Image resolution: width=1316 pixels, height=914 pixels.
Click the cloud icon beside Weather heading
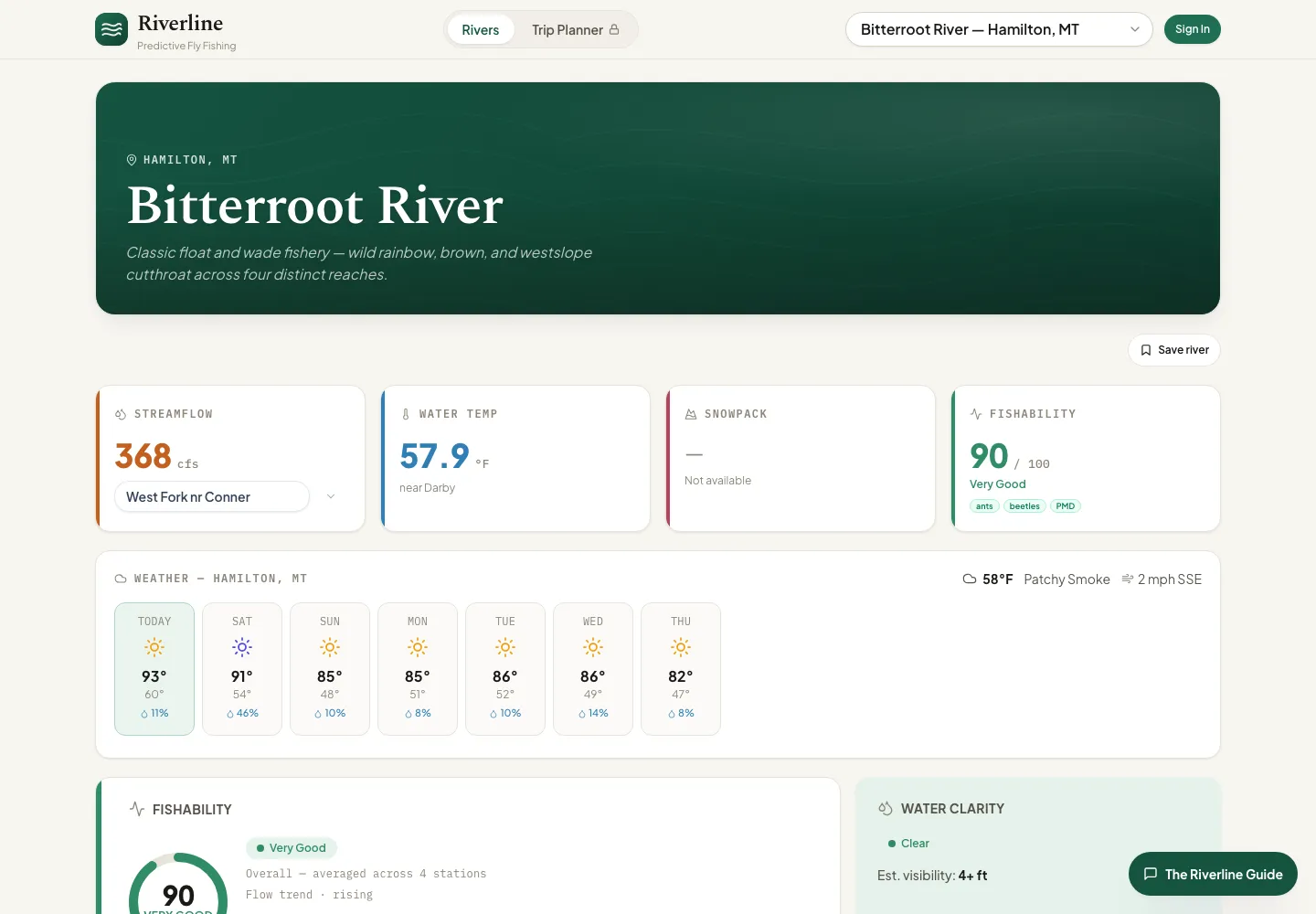pos(121,579)
